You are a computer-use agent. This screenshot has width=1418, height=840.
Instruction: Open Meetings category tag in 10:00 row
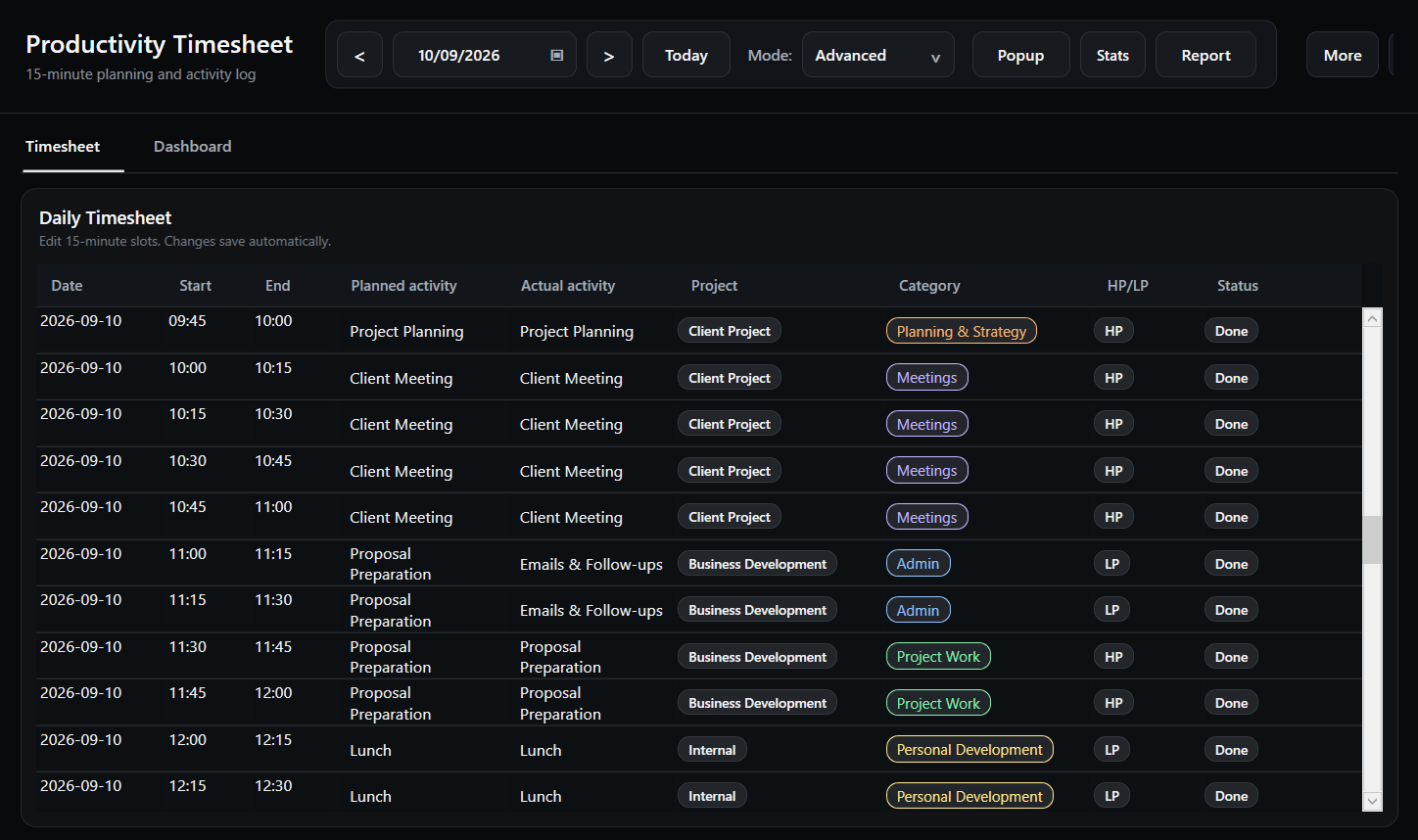(x=926, y=378)
